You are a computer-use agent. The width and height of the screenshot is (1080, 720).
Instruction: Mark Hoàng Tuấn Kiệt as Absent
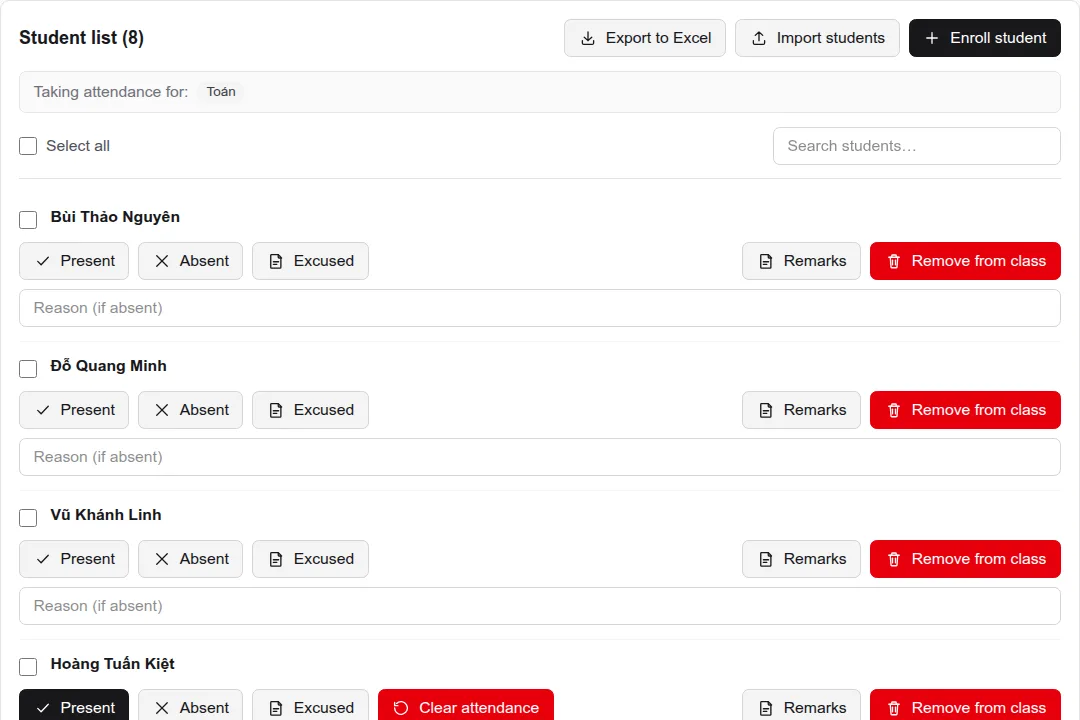point(190,705)
